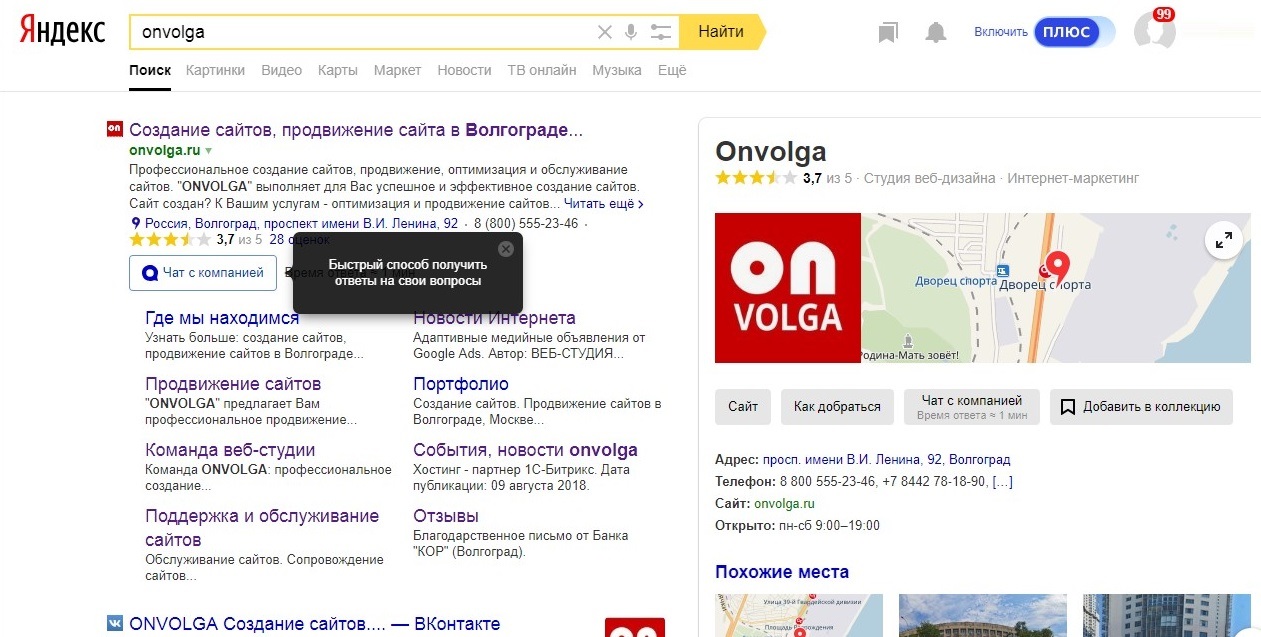This screenshot has width=1261, height=637.
Task: Activate voice search microphone icon
Action: (631, 32)
